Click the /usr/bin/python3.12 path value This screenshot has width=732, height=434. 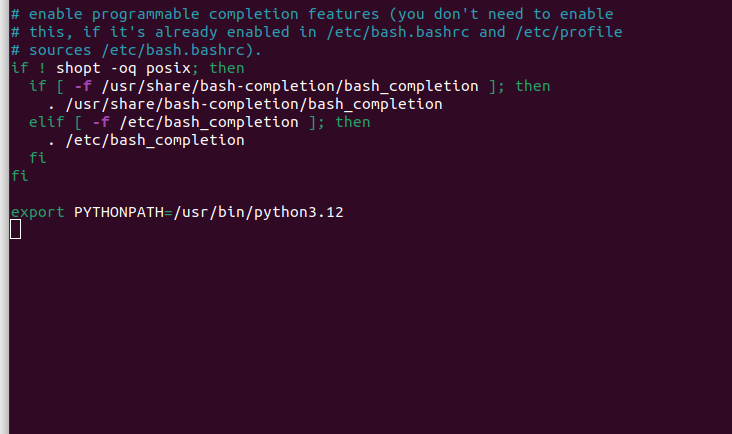click(259, 212)
